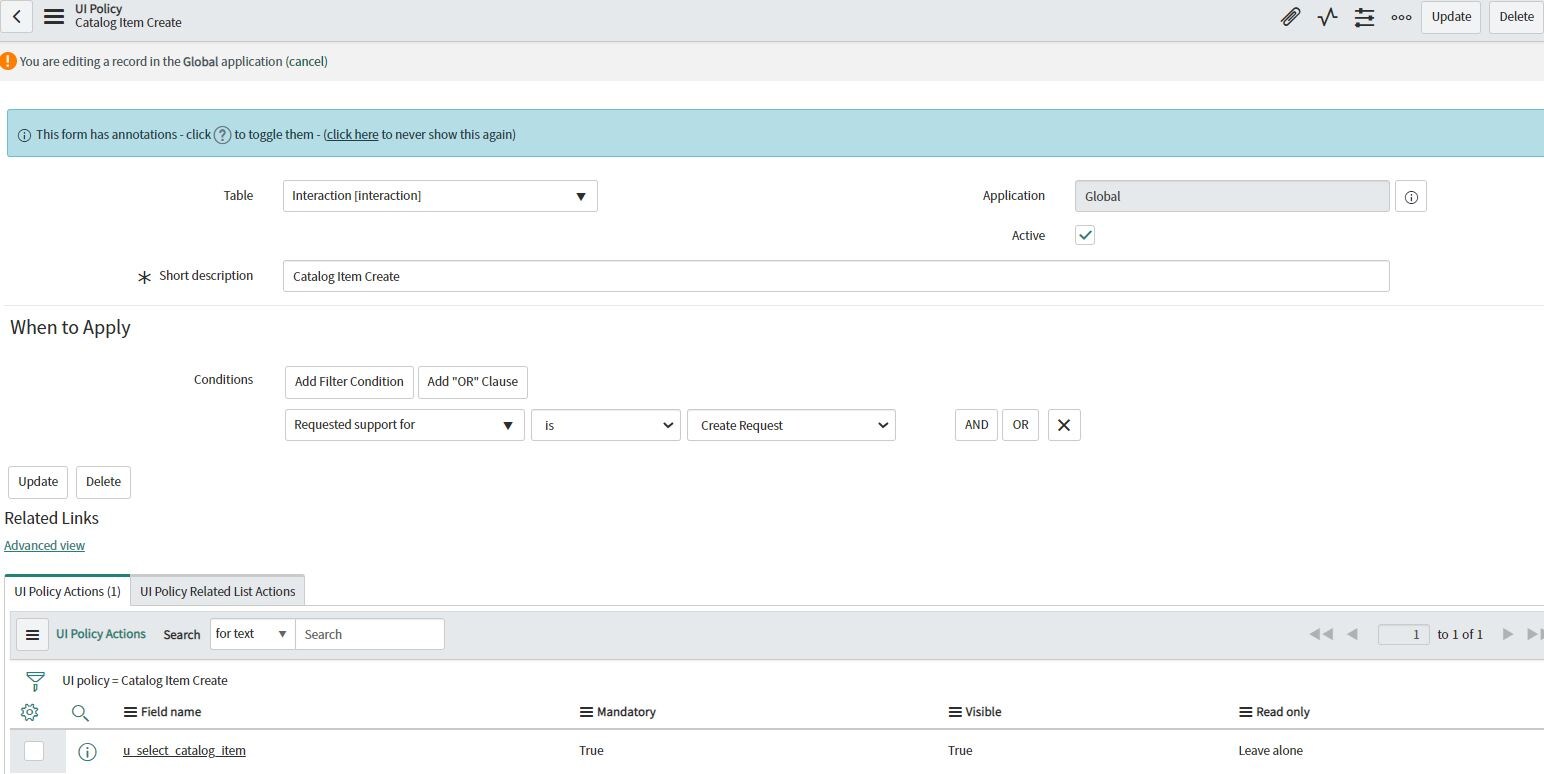The height and width of the screenshot is (774, 1544).
Task: Open the Field name column menu
Action: (x=130, y=712)
